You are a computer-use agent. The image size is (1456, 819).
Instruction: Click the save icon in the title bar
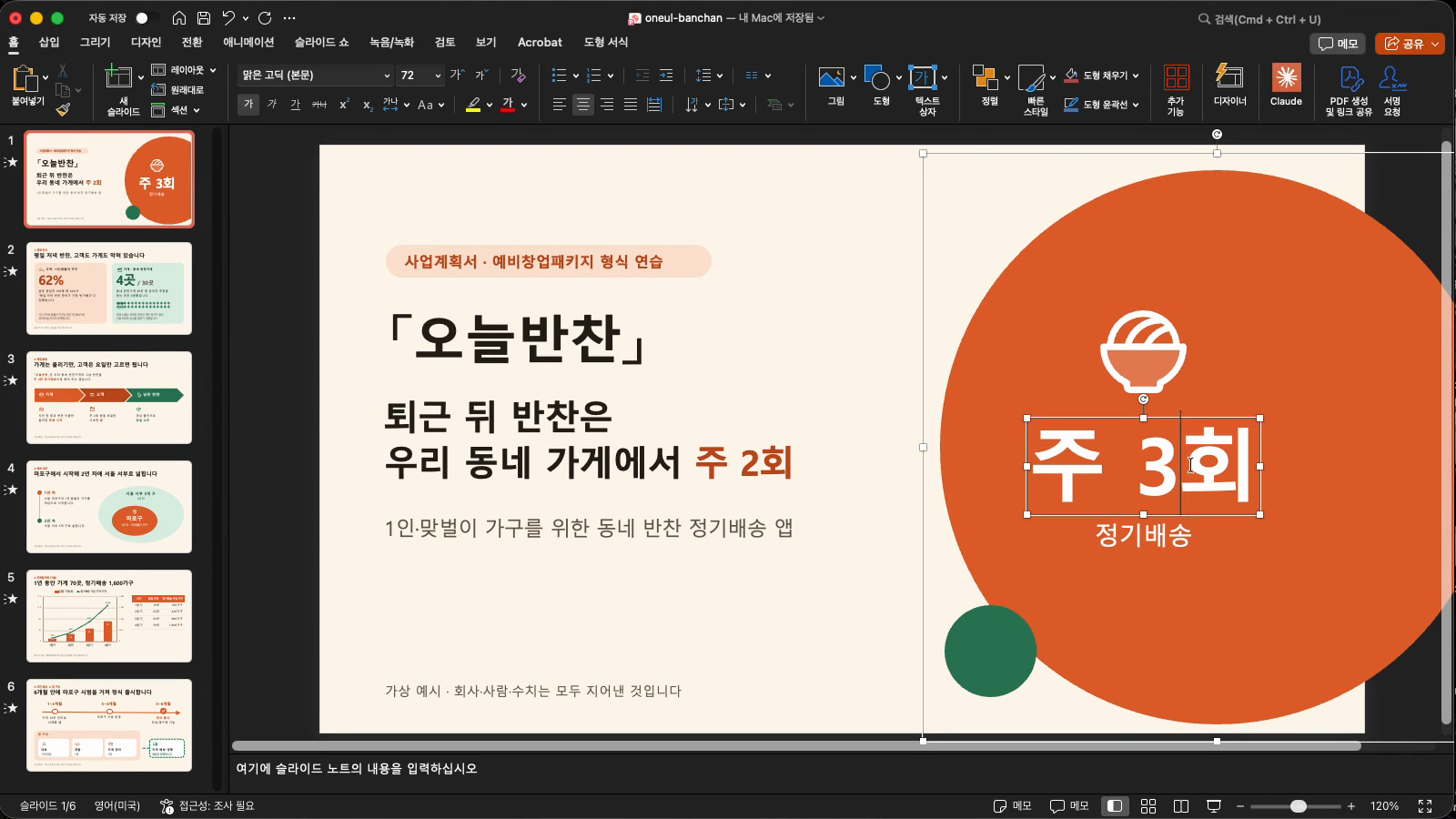(204, 18)
